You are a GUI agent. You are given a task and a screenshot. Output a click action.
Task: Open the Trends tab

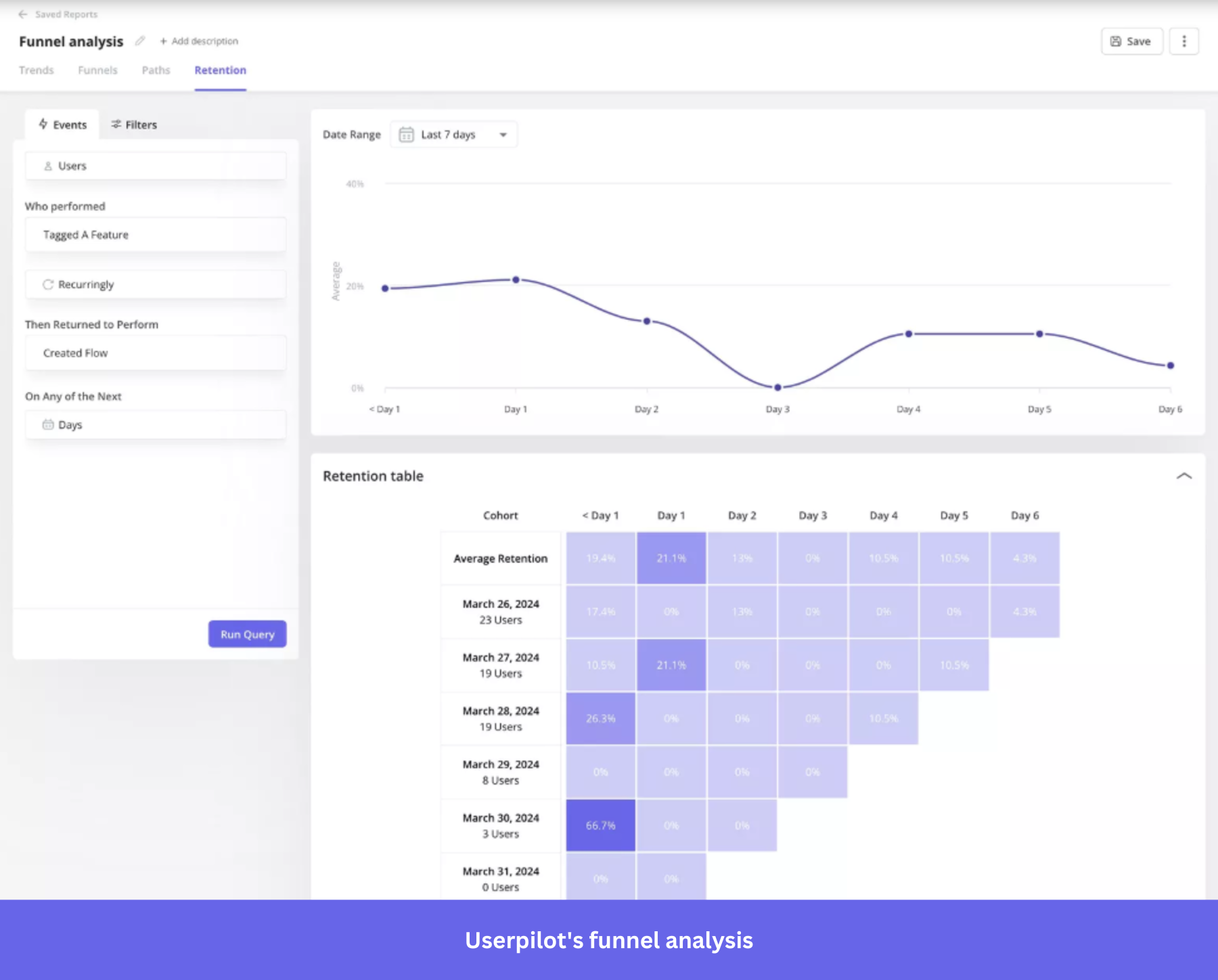(x=37, y=70)
